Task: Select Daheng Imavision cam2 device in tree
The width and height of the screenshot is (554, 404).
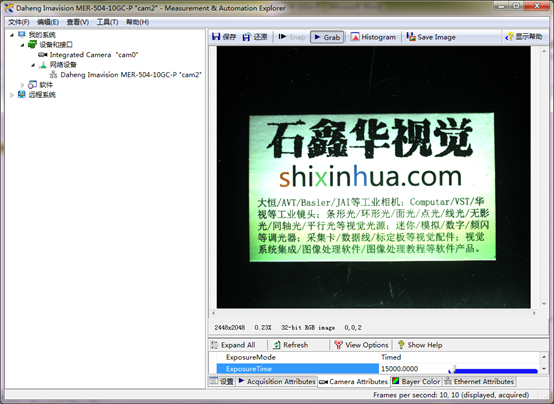Action: (x=131, y=75)
